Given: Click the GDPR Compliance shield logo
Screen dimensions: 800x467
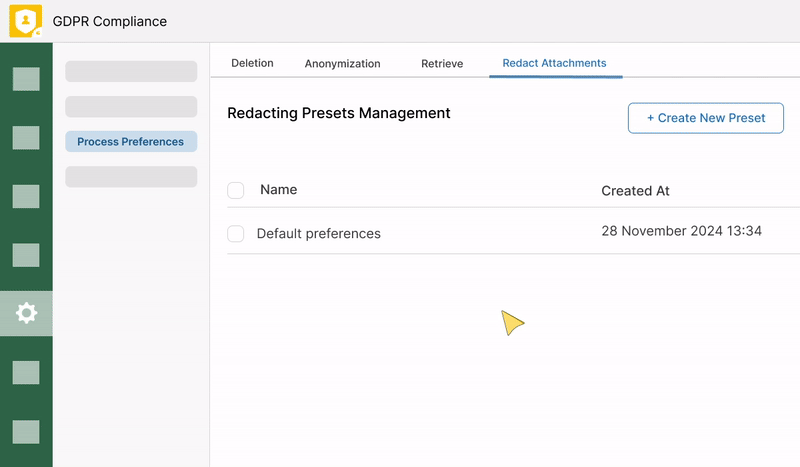Looking at the screenshot, I should point(26,21).
